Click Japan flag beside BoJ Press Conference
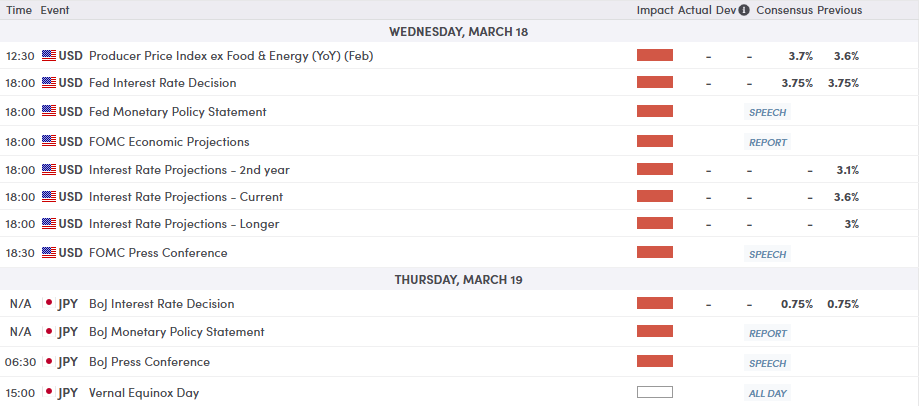Screen dimensions: 920x406 48,362
